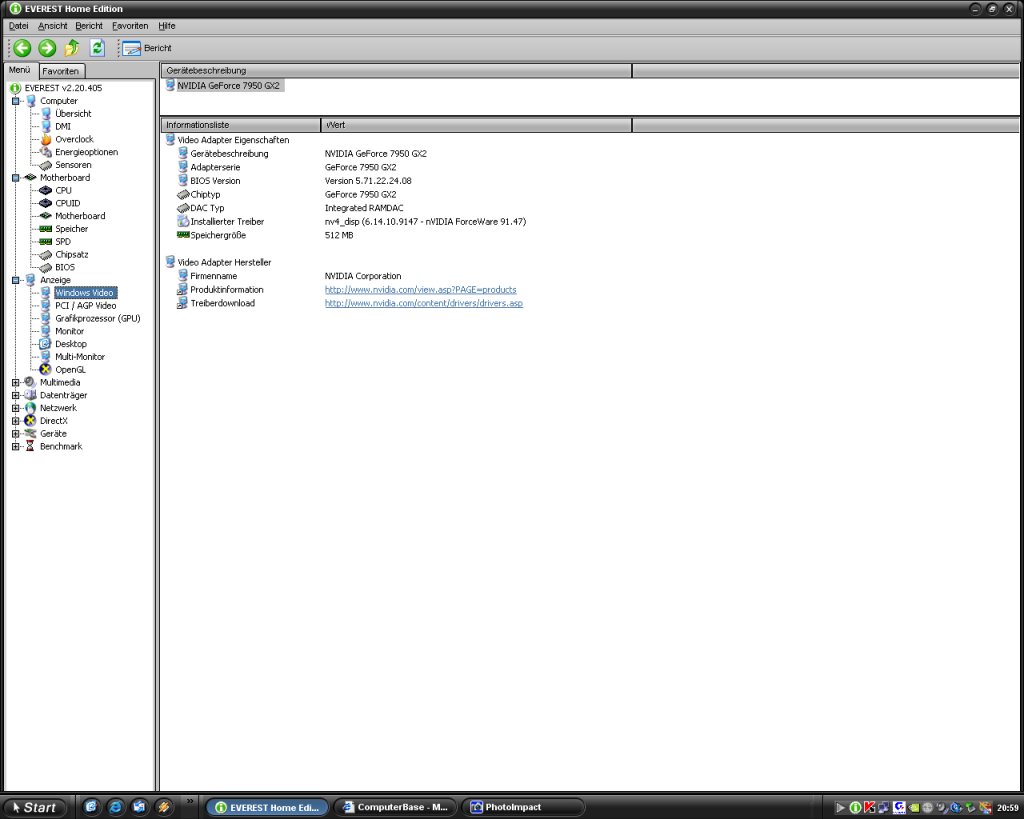Open the Ansicht menu
1024x819 pixels.
coord(52,26)
